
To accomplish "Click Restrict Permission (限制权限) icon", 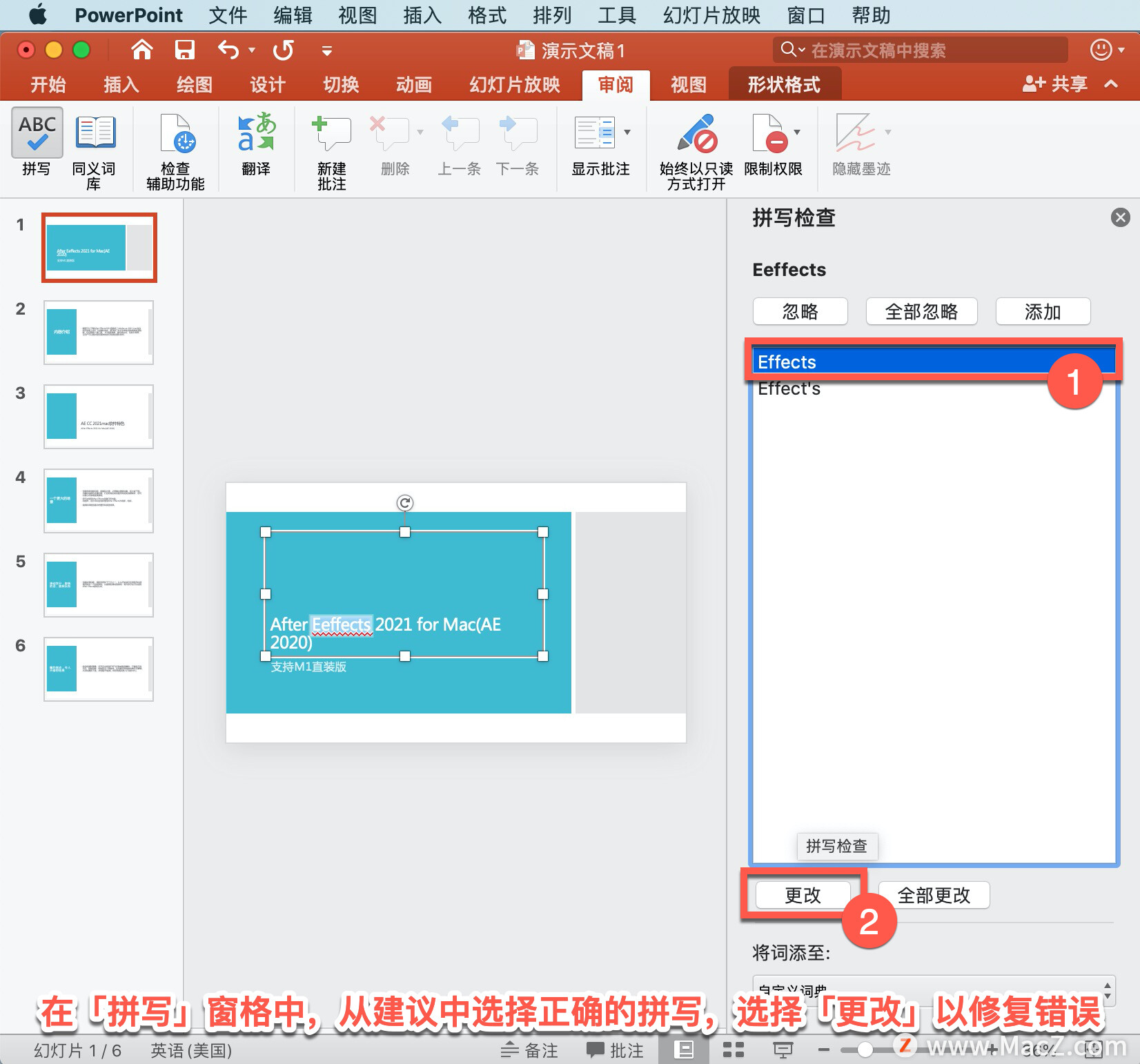I will tap(769, 133).
